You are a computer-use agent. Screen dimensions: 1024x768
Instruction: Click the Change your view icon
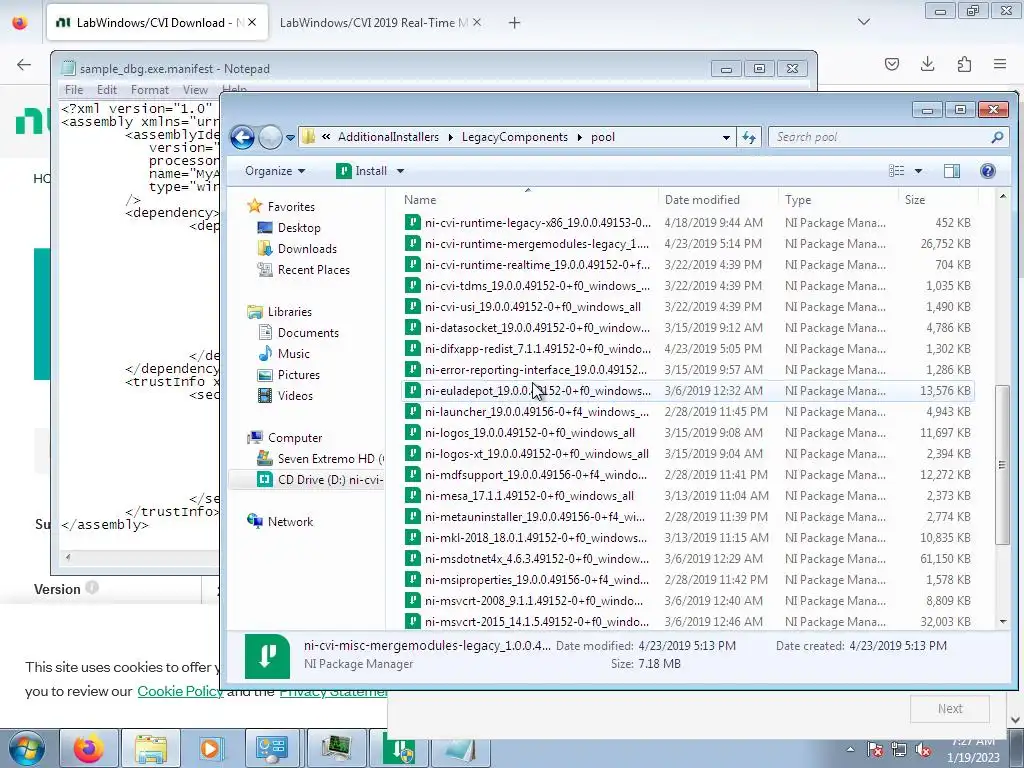pyautogui.click(x=897, y=171)
